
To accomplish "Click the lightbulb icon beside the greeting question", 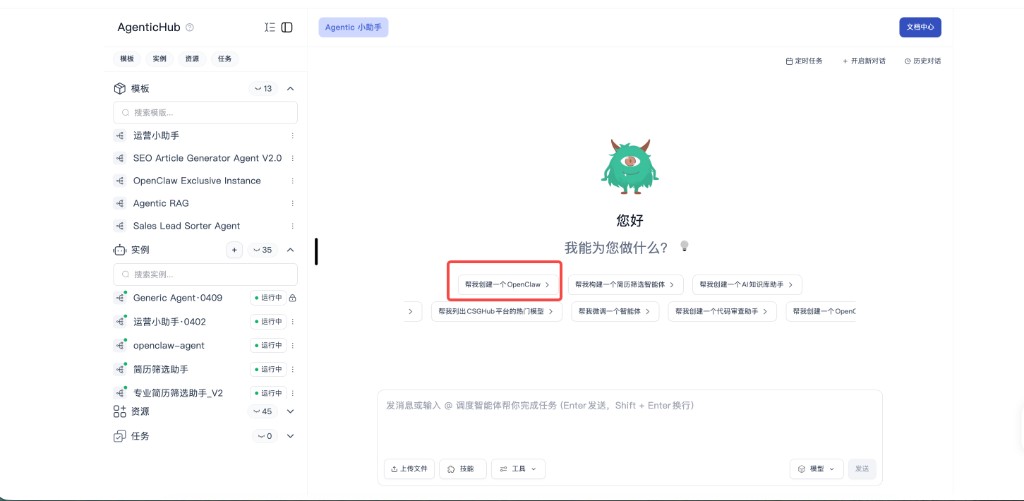I will coord(685,246).
